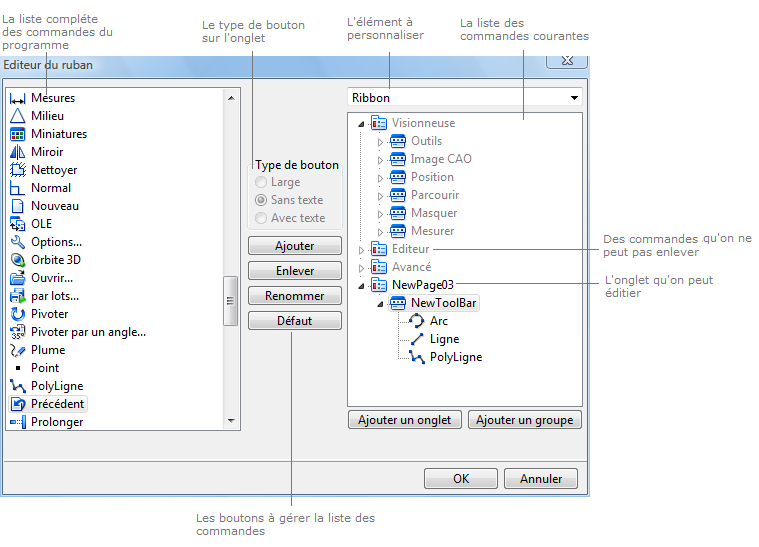Screen dimensions: 759x547
Task: Select the Large button type radio
Action: tap(262, 183)
